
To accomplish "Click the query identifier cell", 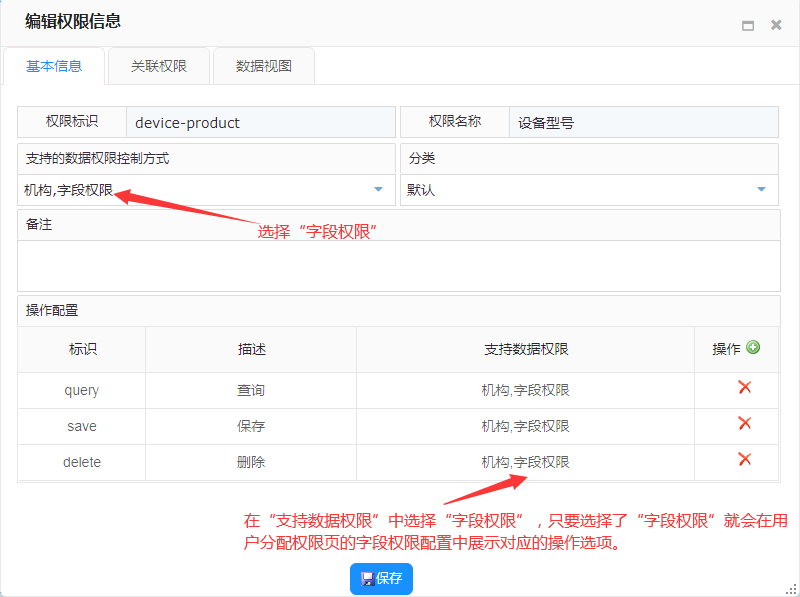I will (x=82, y=390).
